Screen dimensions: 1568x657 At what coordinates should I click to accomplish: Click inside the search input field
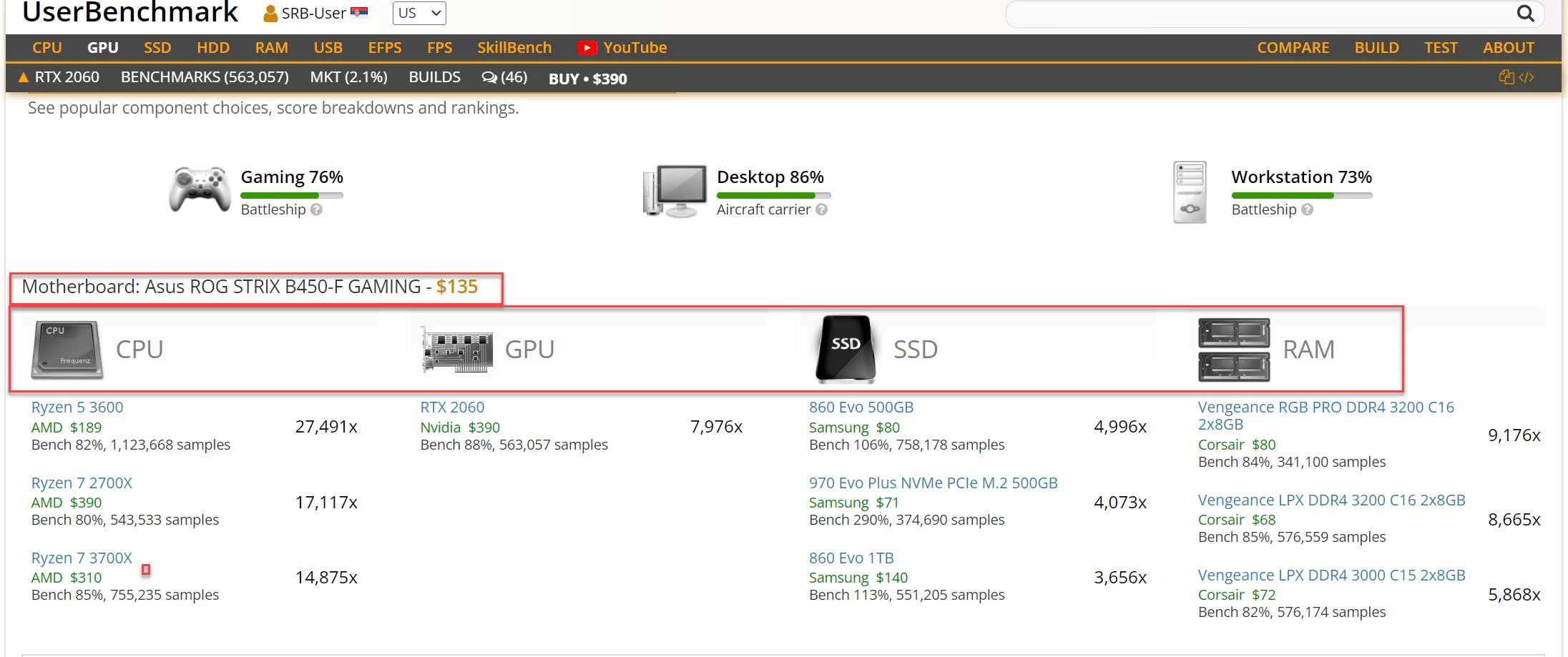(x=1259, y=14)
